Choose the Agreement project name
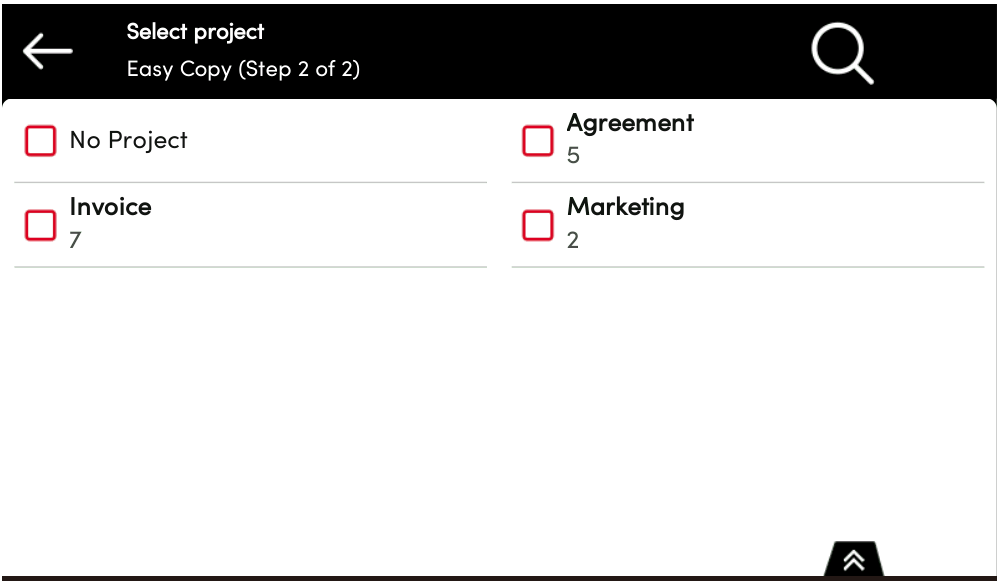The image size is (999, 583). (630, 124)
